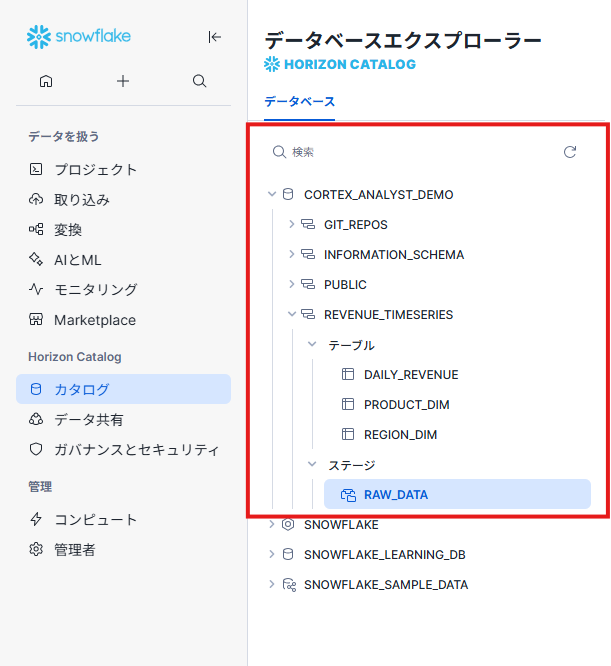Click the プロジェクト terminal icon
Image resolution: width=611 pixels, height=666 pixels.
(36, 169)
